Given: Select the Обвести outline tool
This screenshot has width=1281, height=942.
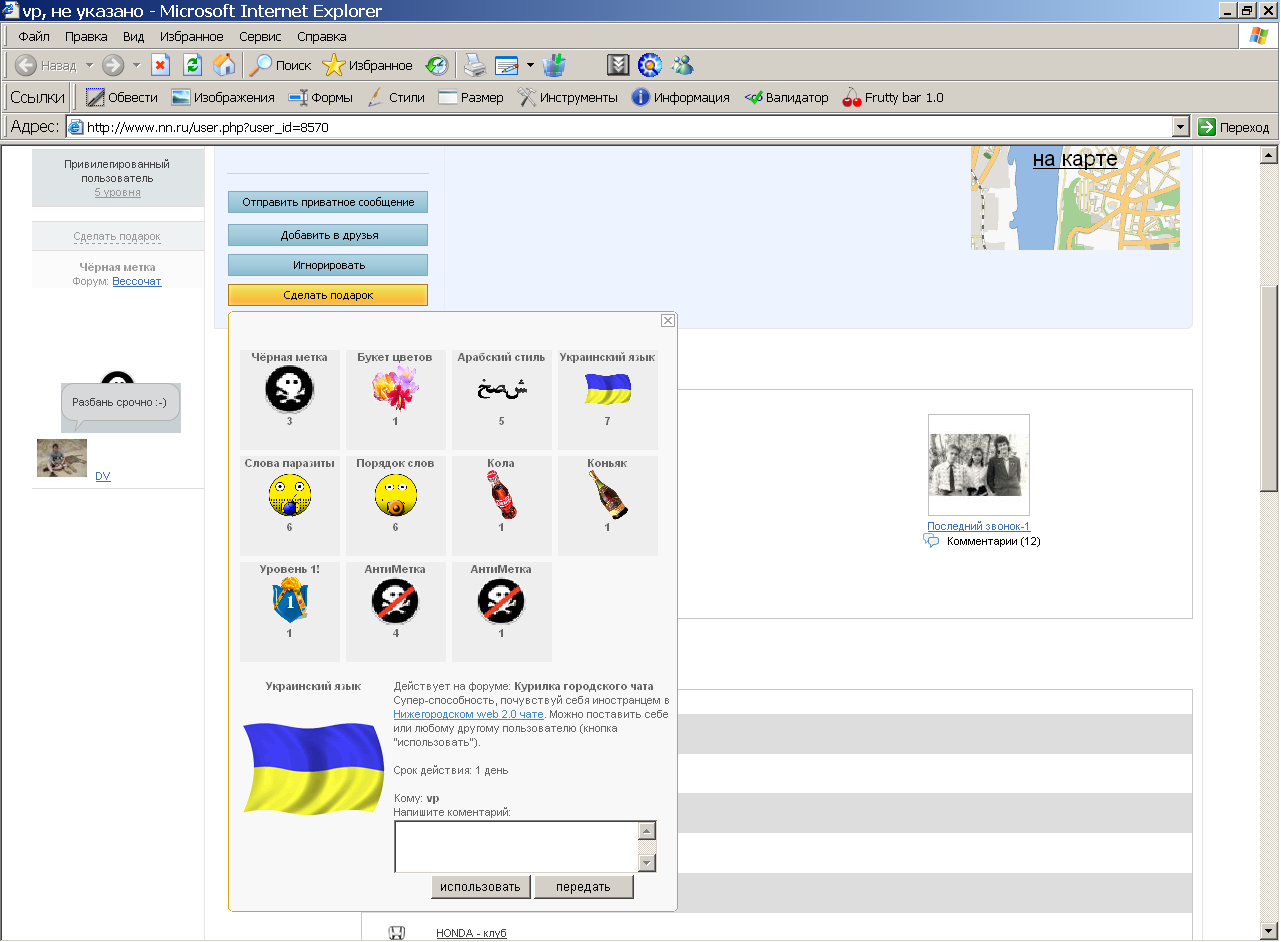Looking at the screenshot, I should [122, 98].
